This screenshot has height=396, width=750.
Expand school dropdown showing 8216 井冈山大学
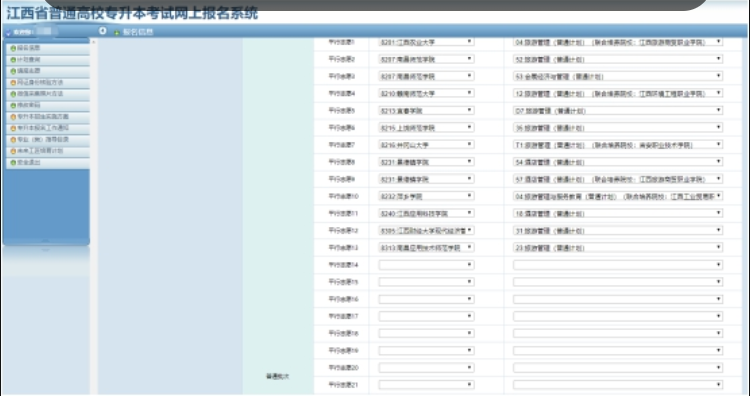[426, 145]
